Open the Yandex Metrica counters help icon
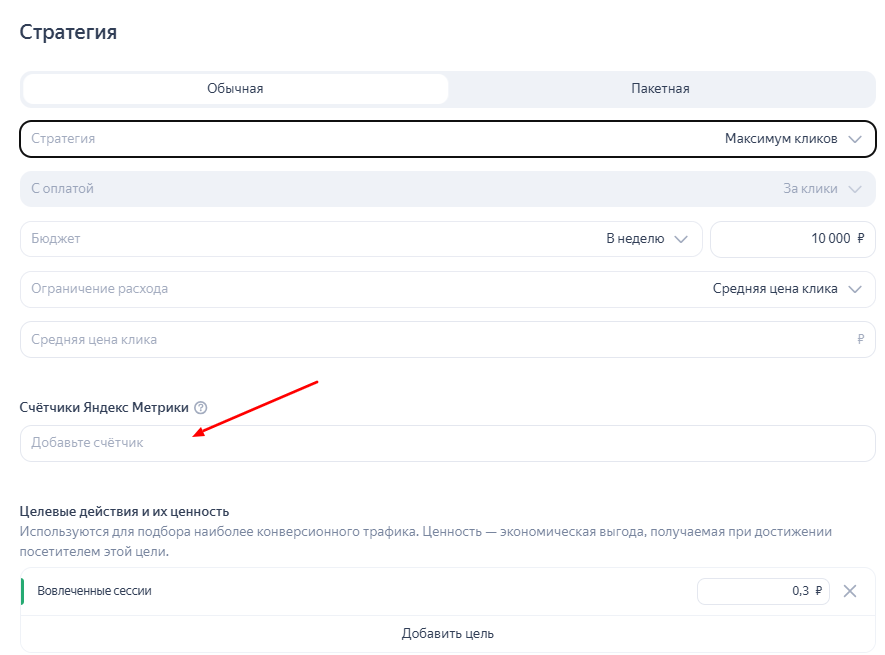885x655 pixels. (x=200, y=407)
